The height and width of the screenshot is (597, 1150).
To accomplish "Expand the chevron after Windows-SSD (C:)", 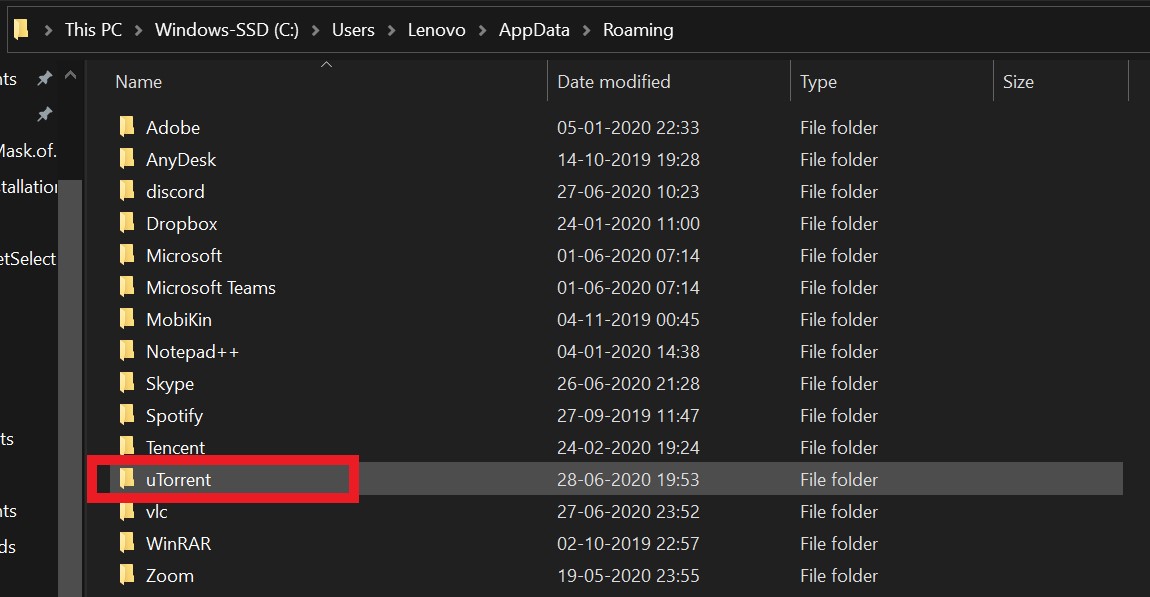I will (x=315, y=30).
